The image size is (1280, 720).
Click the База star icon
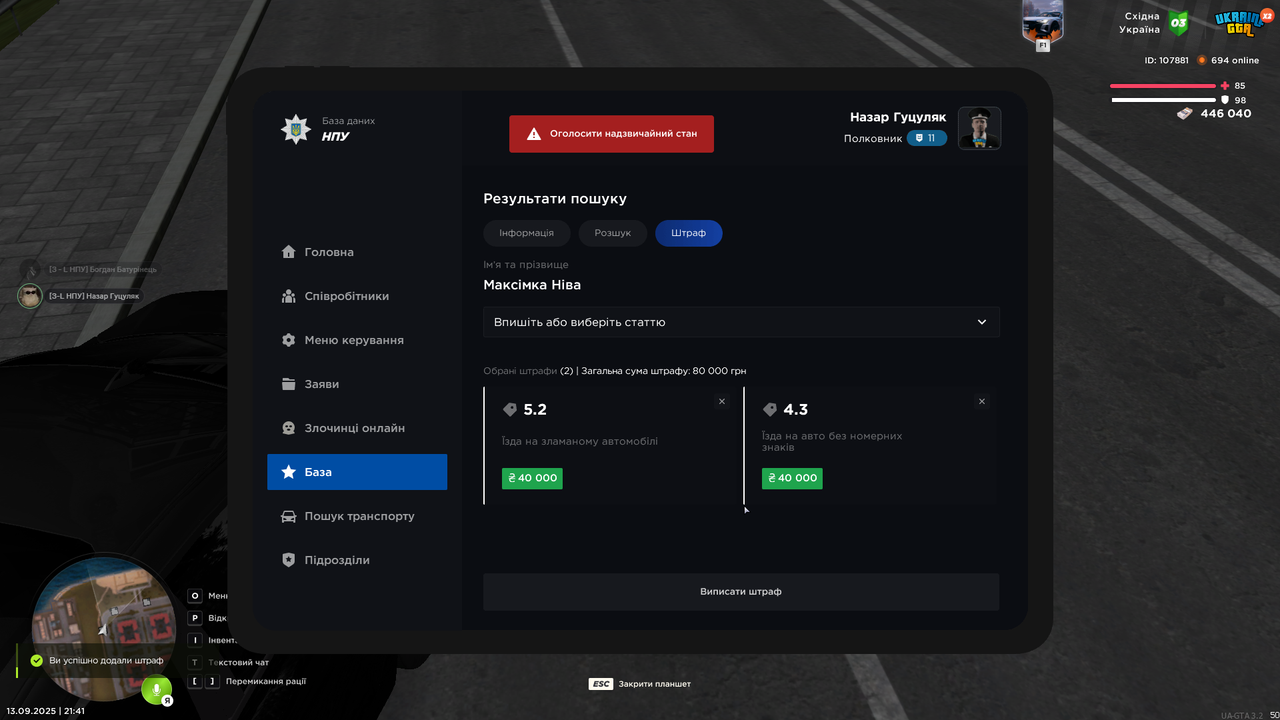point(289,472)
